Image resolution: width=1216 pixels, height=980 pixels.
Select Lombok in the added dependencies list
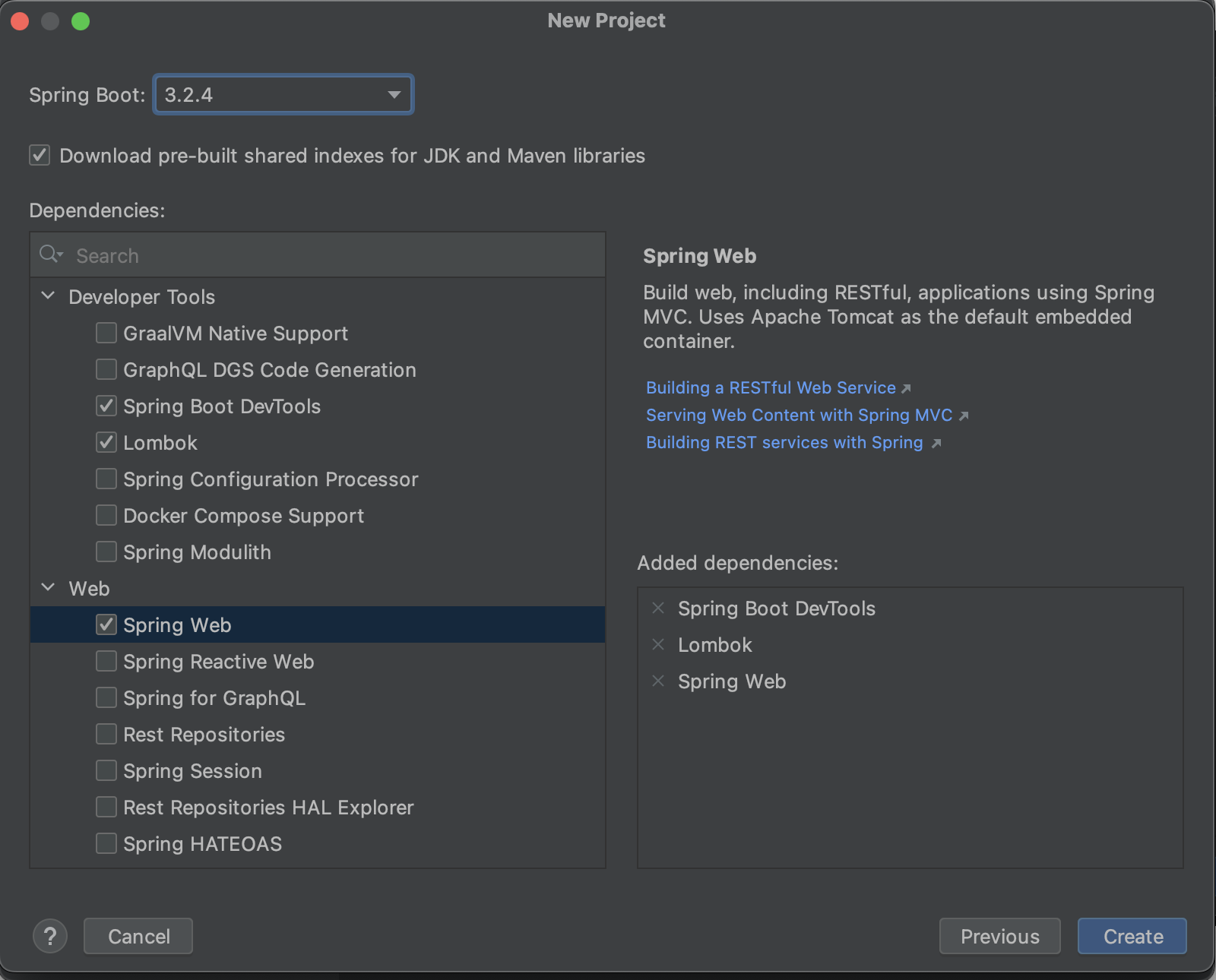coord(714,645)
